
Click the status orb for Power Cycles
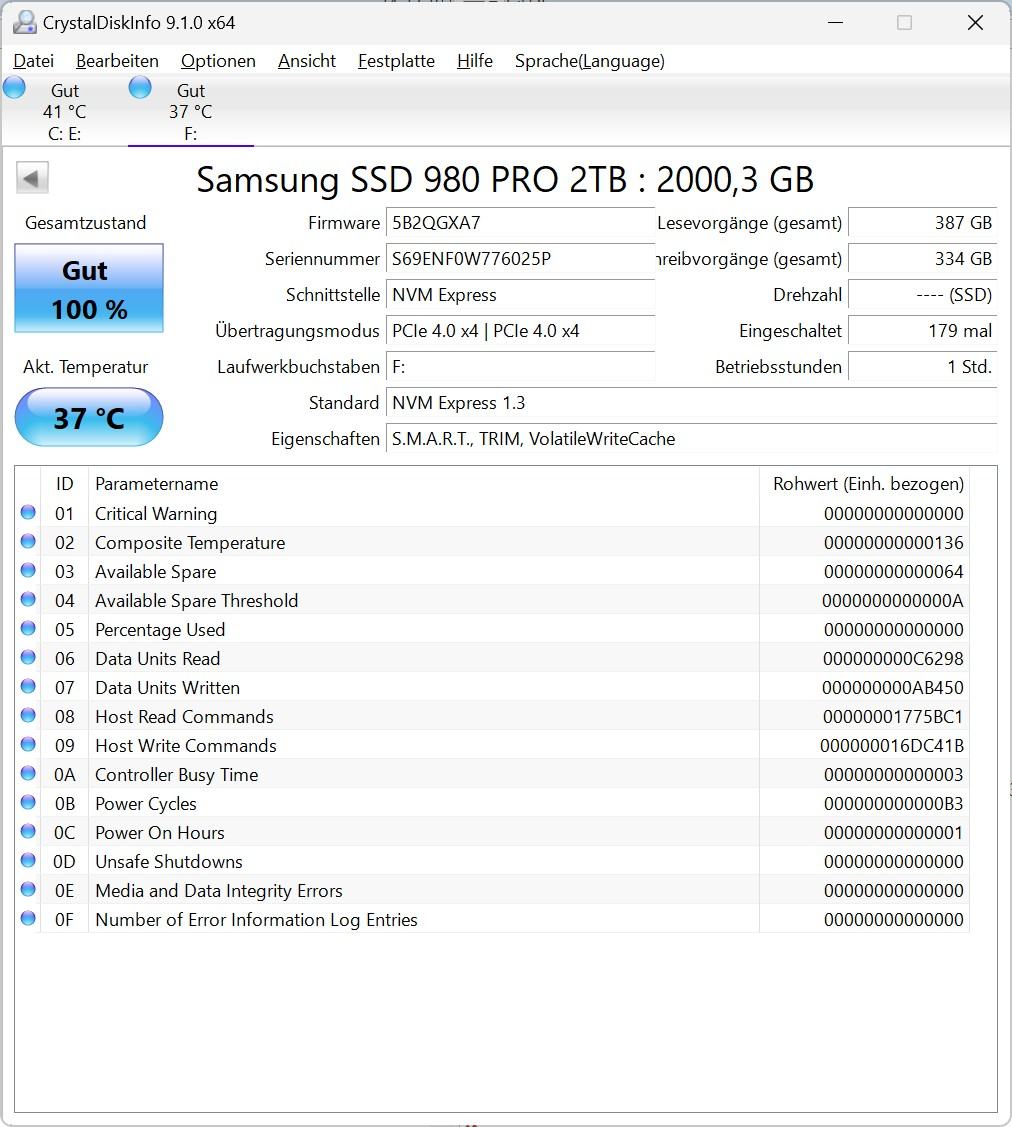coord(28,801)
